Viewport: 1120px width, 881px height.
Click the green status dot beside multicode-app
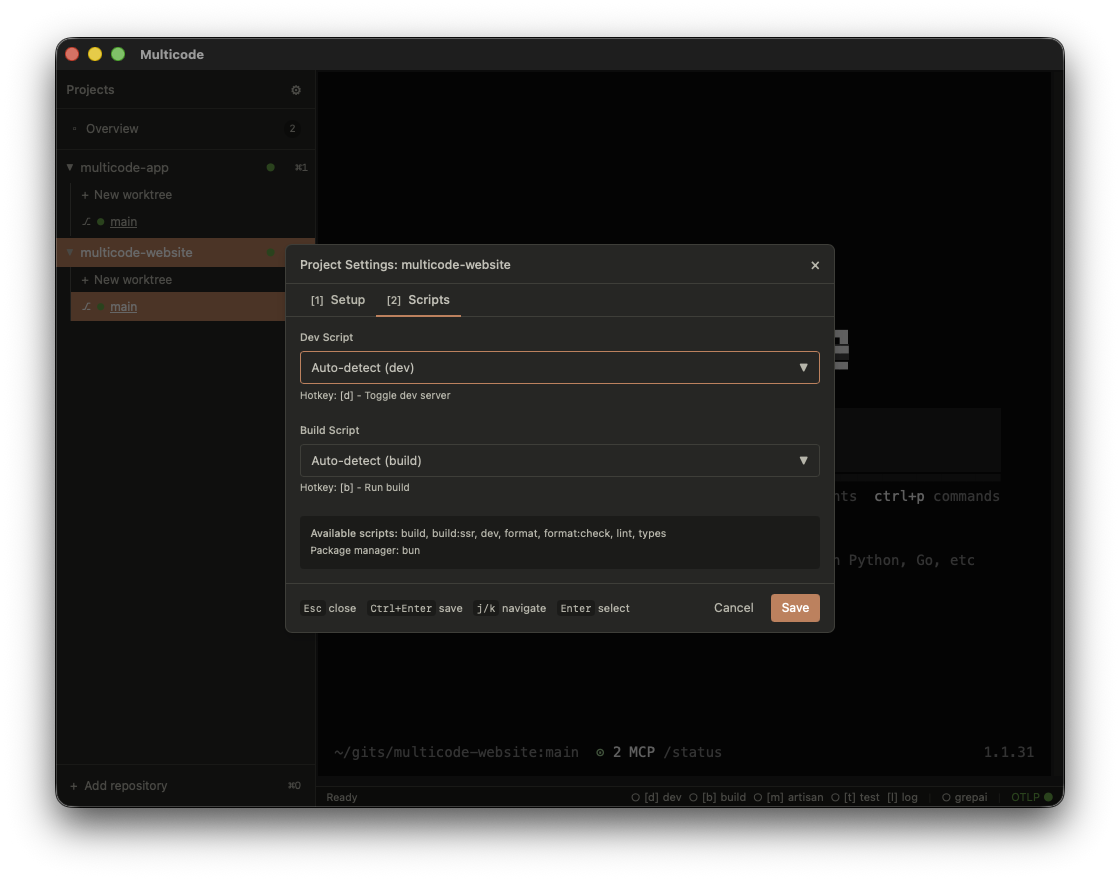[270, 167]
